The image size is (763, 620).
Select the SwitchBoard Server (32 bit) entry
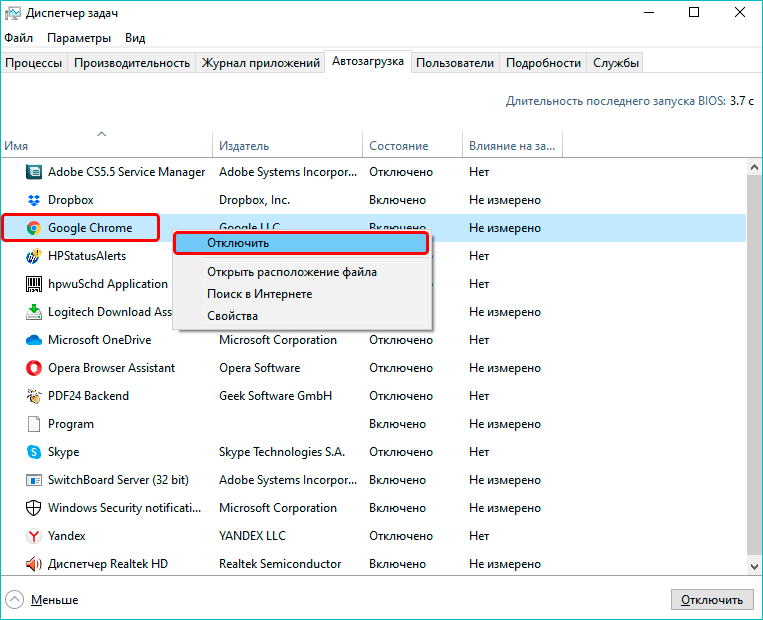pyautogui.click(x=118, y=480)
